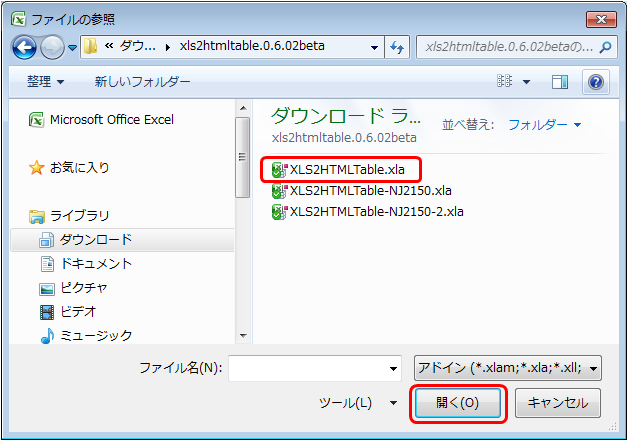Close the ファイルの参照 dialog

tap(601, 19)
